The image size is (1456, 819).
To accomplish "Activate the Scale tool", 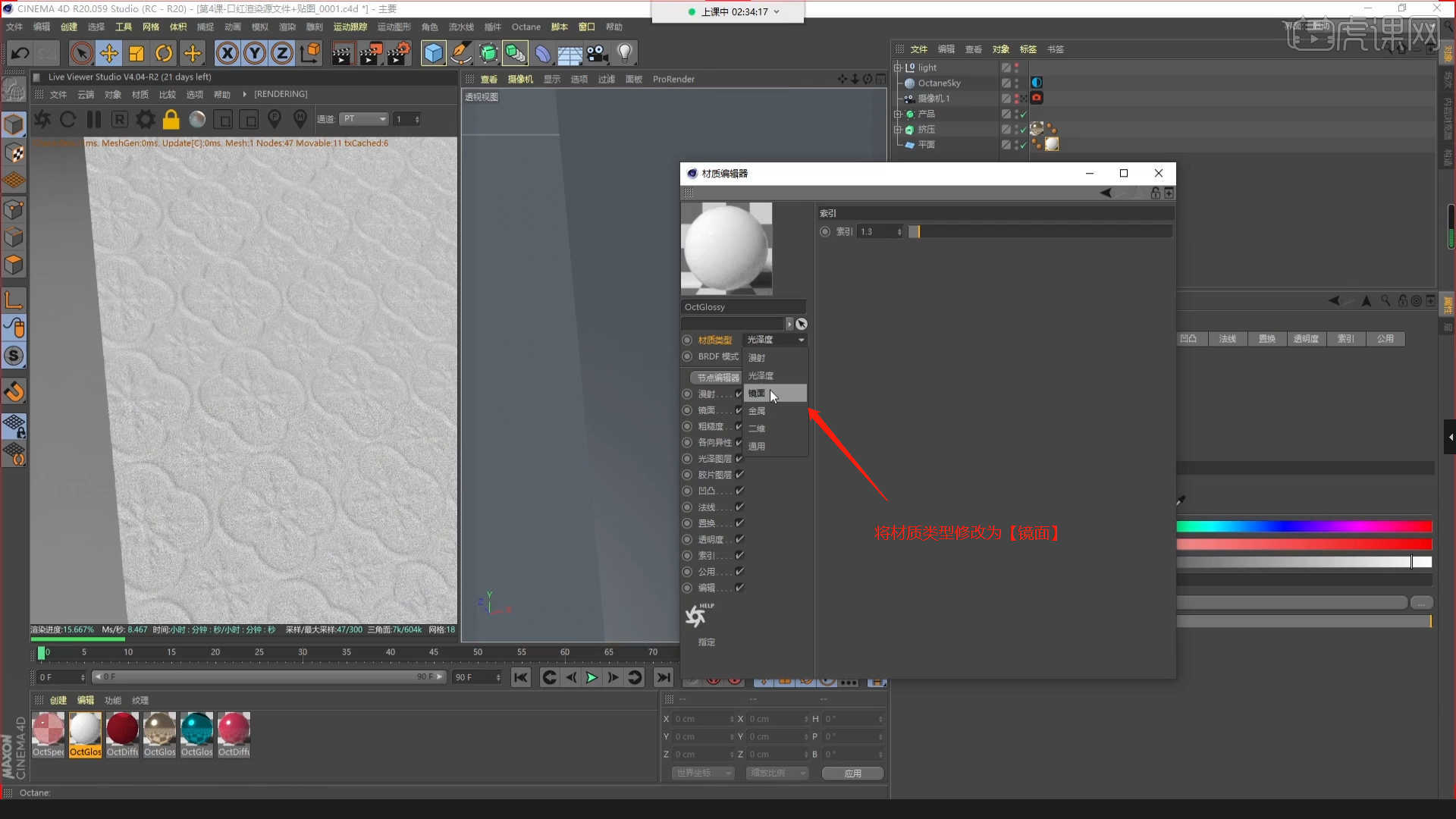I will (x=136, y=53).
